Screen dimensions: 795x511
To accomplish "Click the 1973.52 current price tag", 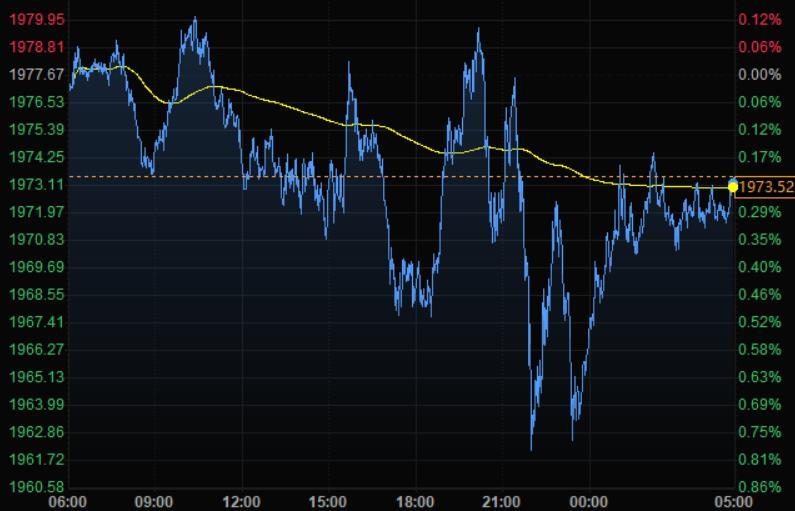I will tap(766, 187).
